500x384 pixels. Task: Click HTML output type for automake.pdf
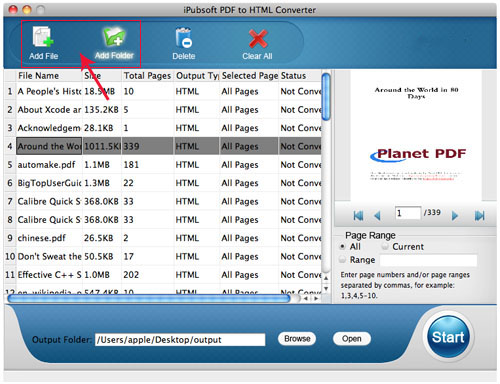click(x=197, y=165)
